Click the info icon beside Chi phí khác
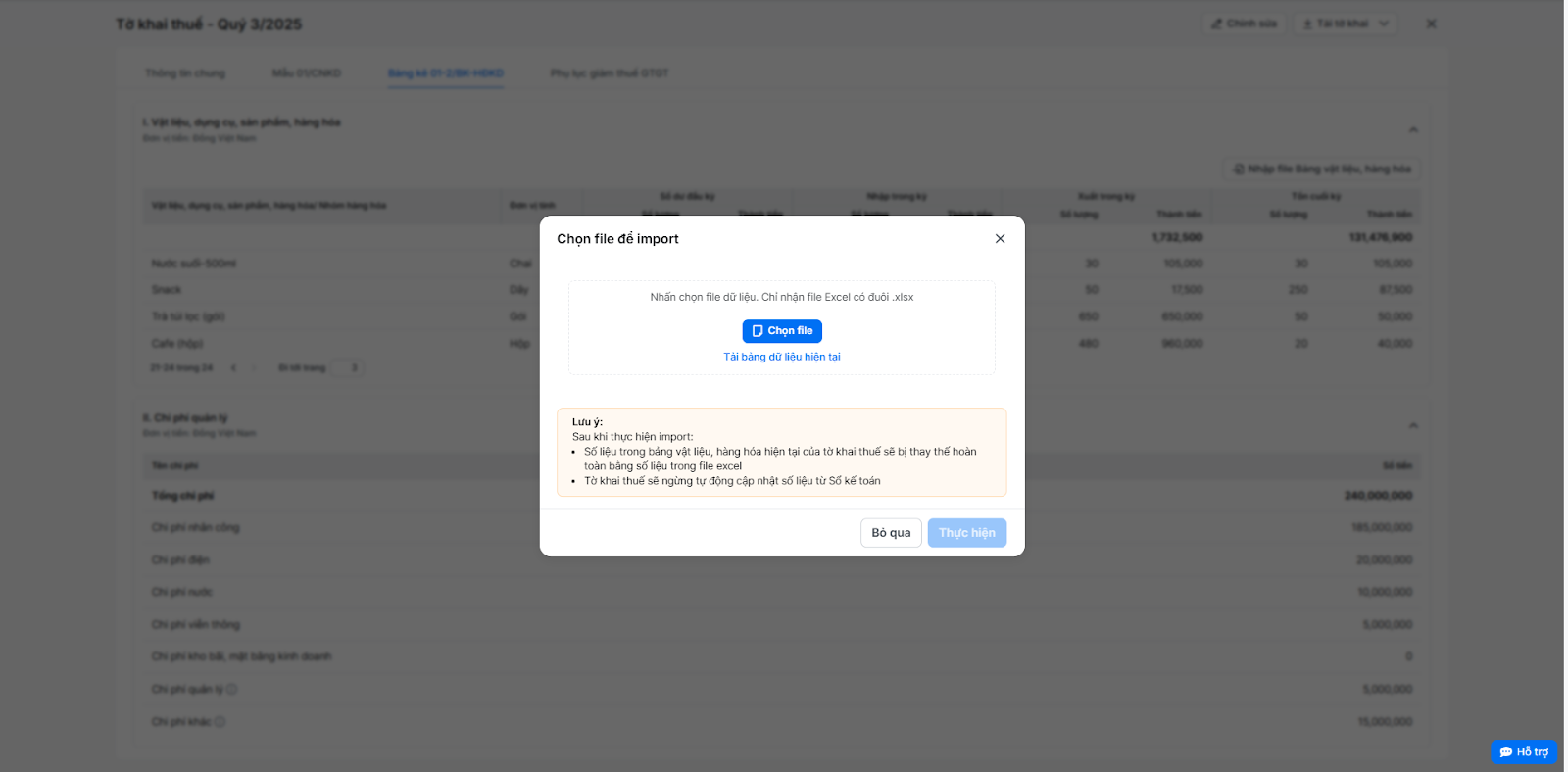The height and width of the screenshot is (772, 1568). point(220,722)
